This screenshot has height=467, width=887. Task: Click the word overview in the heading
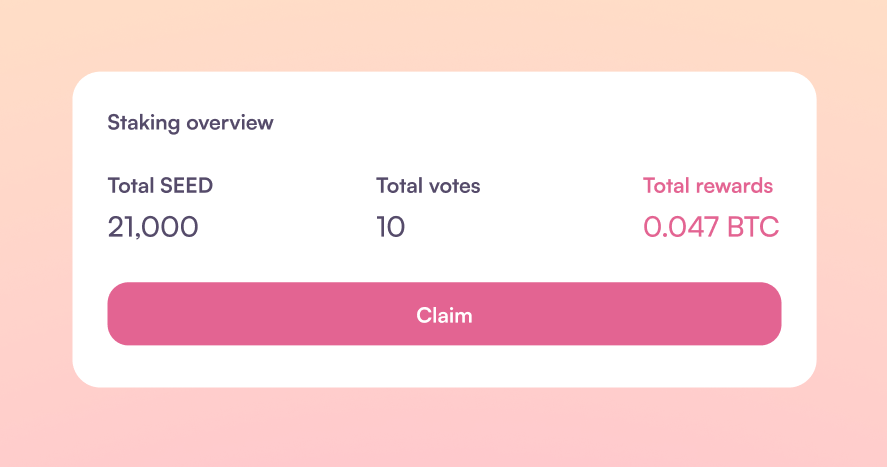point(230,123)
